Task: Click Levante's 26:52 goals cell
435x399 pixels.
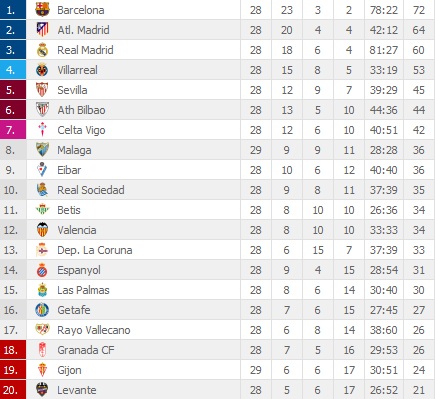Action: click(x=384, y=390)
